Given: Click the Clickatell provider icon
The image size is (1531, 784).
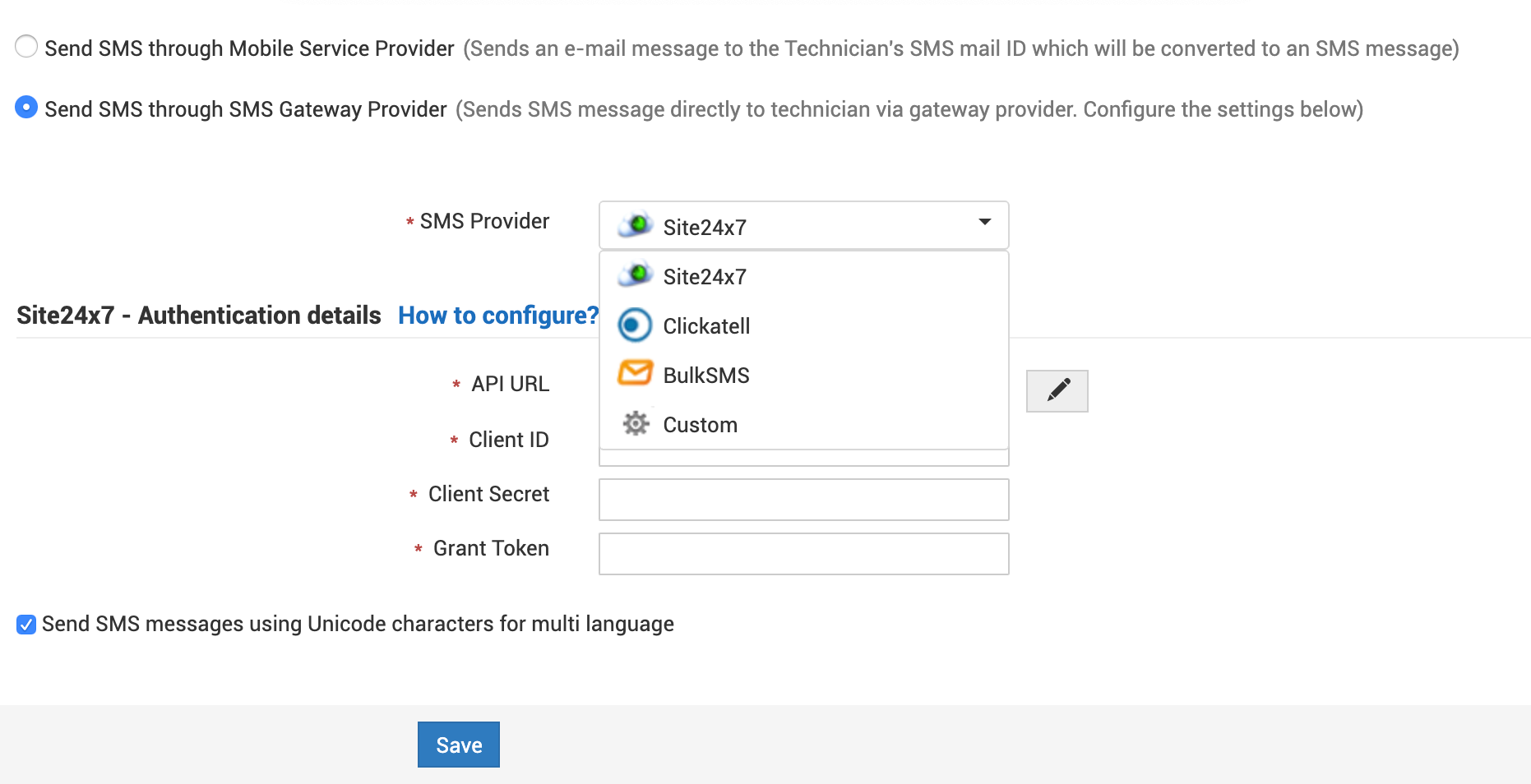Looking at the screenshot, I should click(635, 325).
